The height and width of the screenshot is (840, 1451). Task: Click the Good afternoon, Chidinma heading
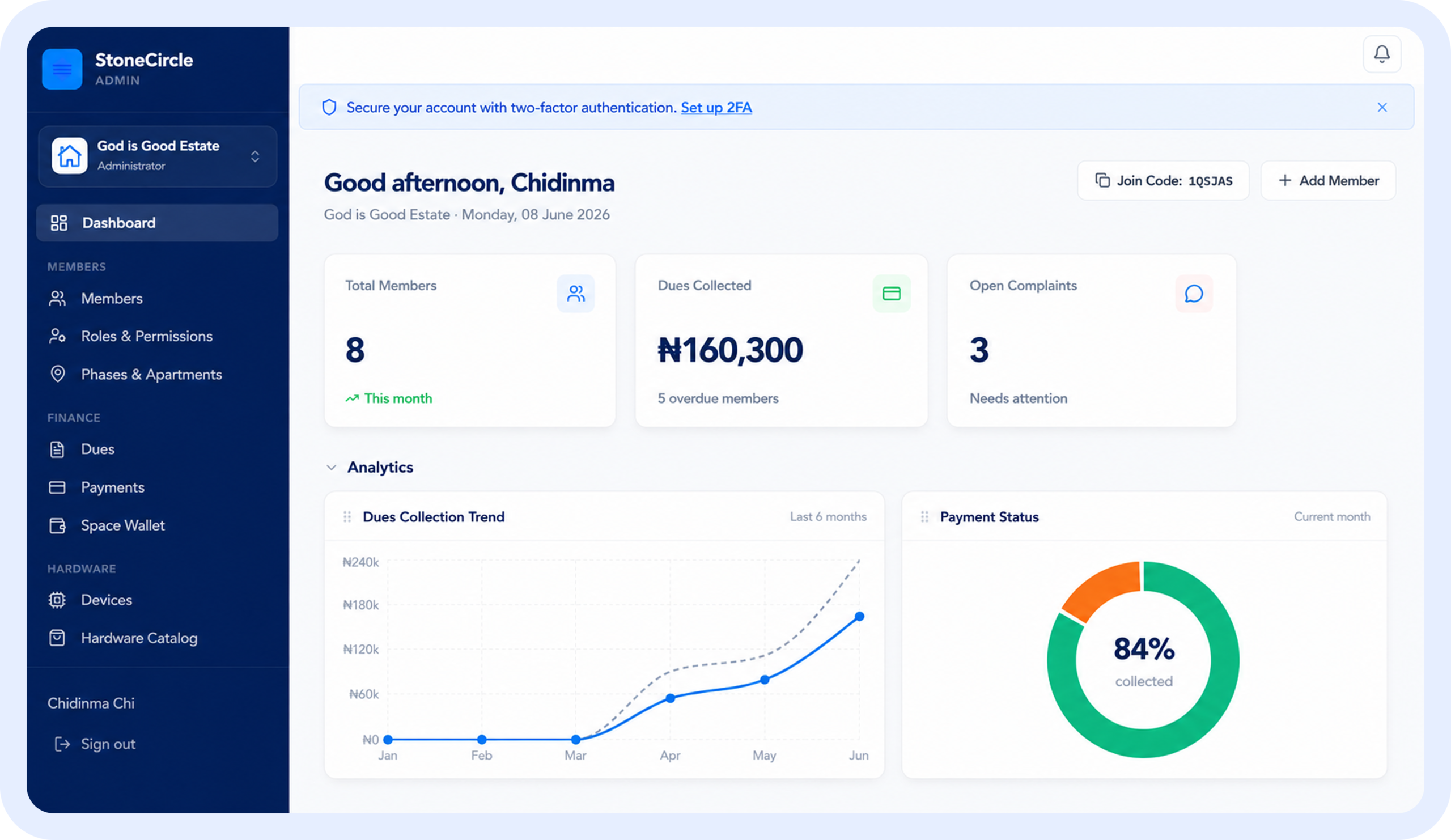(469, 183)
